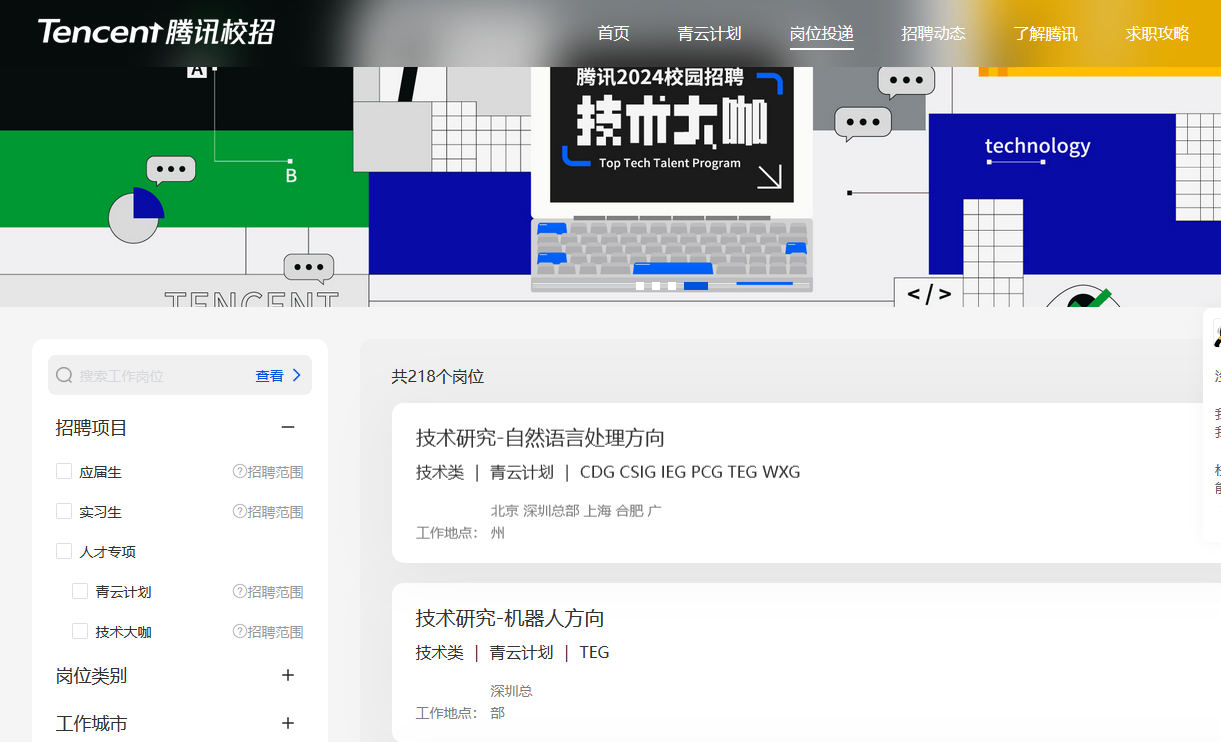Click the question mark icon beside 实习生

click(x=239, y=511)
